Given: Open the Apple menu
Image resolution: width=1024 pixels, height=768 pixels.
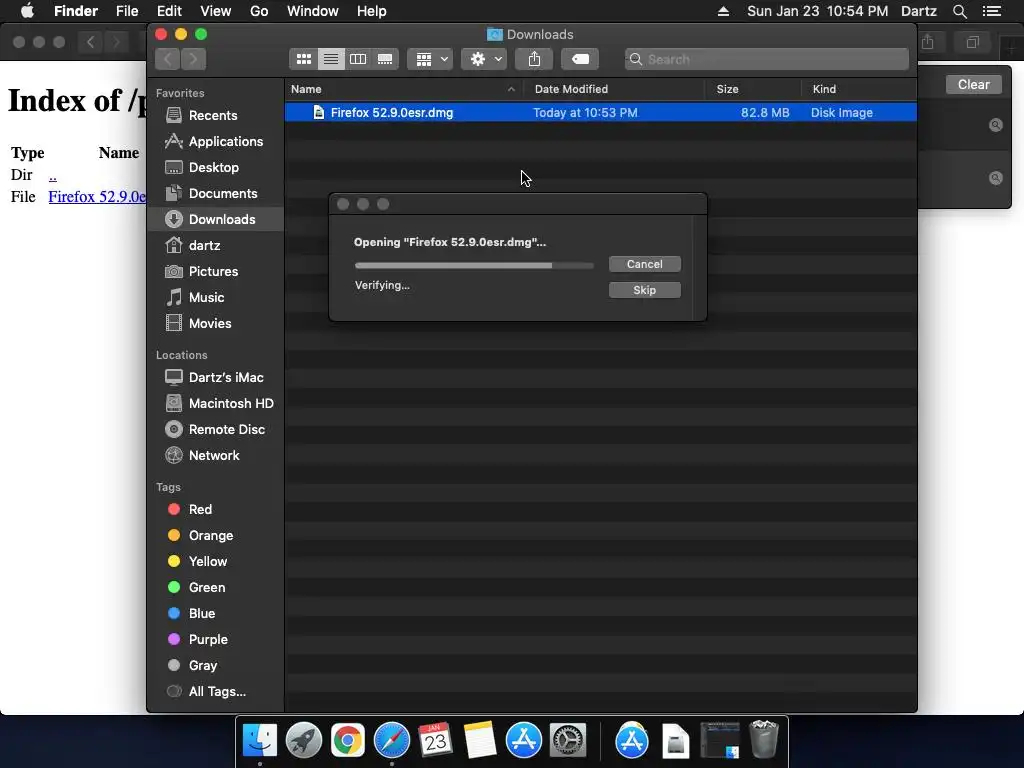Looking at the screenshot, I should pyautogui.click(x=27, y=11).
